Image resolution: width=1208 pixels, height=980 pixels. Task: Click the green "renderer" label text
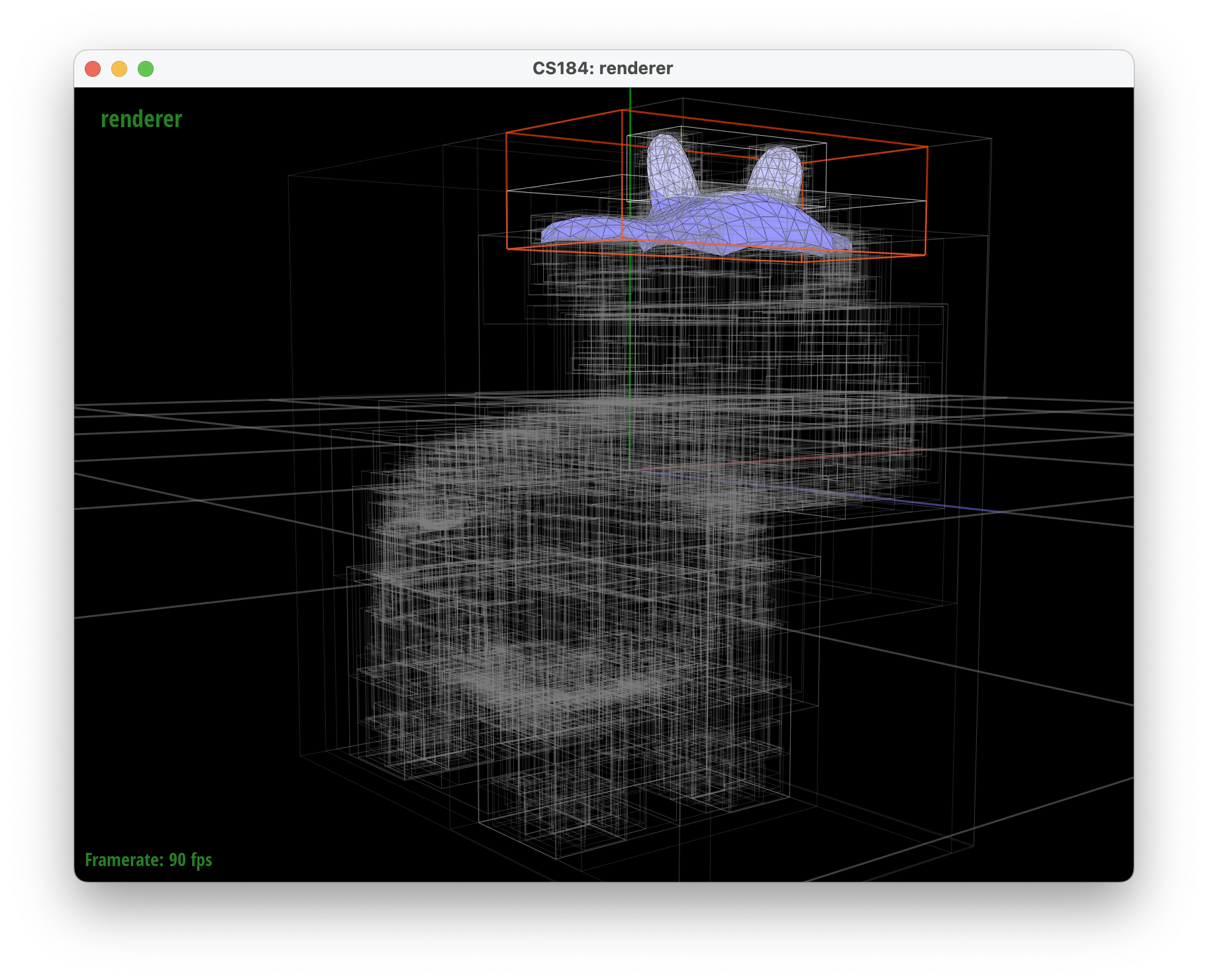click(141, 119)
